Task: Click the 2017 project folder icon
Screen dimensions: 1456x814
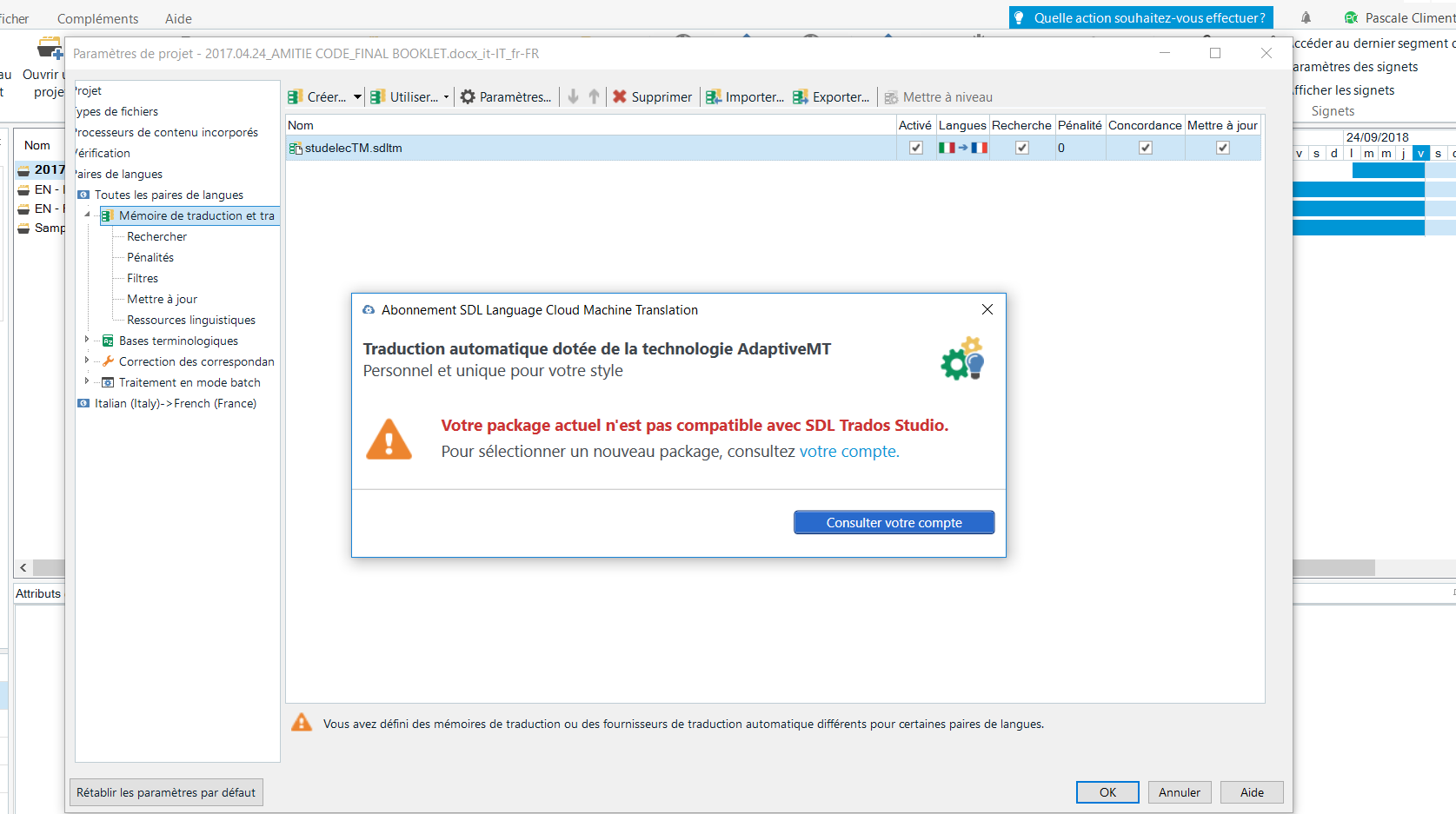Action: pyautogui.click(x=23, y=170)
